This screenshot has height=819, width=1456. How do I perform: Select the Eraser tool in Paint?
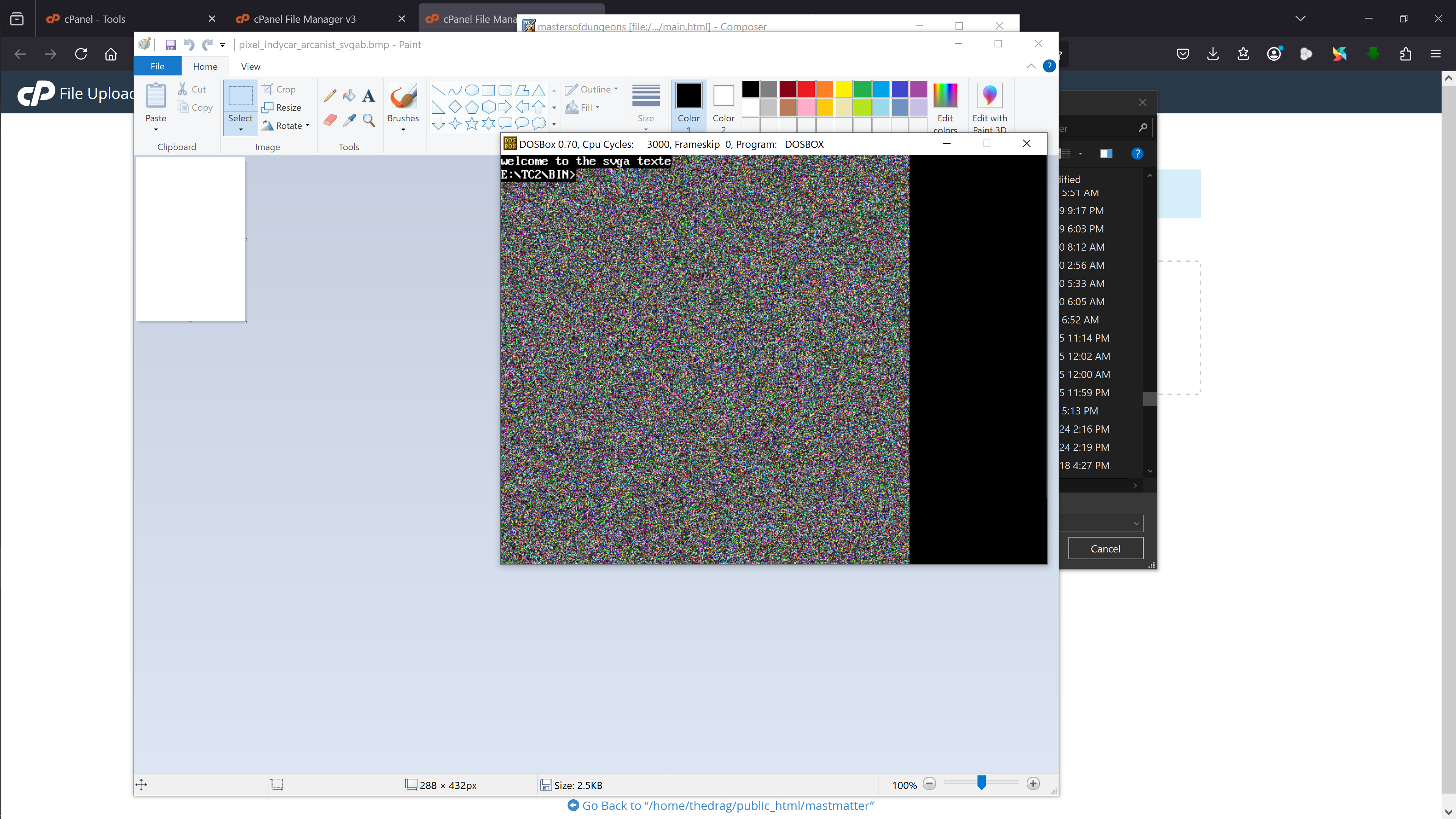(x=330, y=121)
